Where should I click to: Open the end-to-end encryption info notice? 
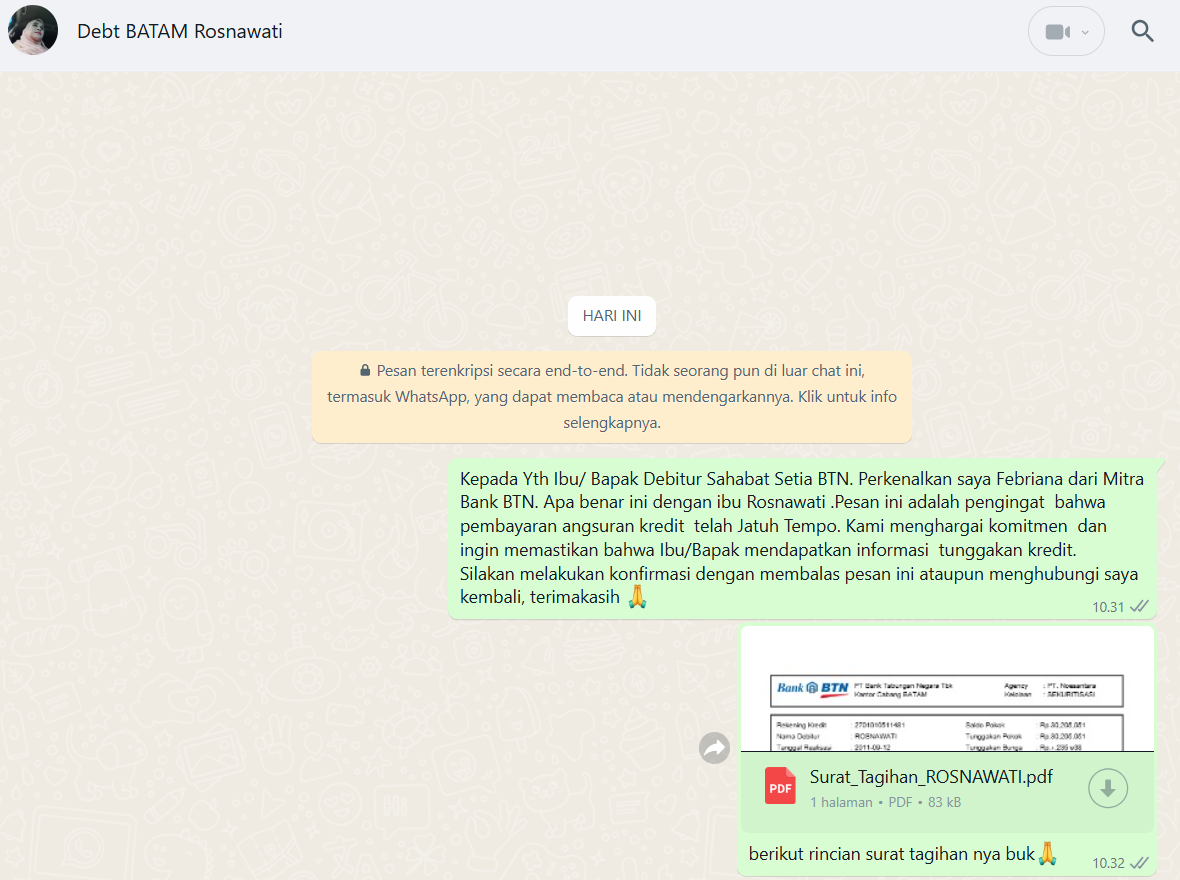coord(611,397)
